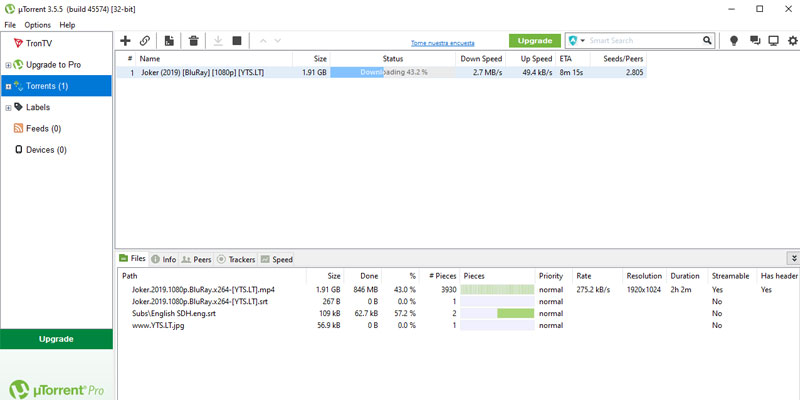This screenshot has width=800, height=400.
Task: Open the Help menu
Action: (67, 24)
